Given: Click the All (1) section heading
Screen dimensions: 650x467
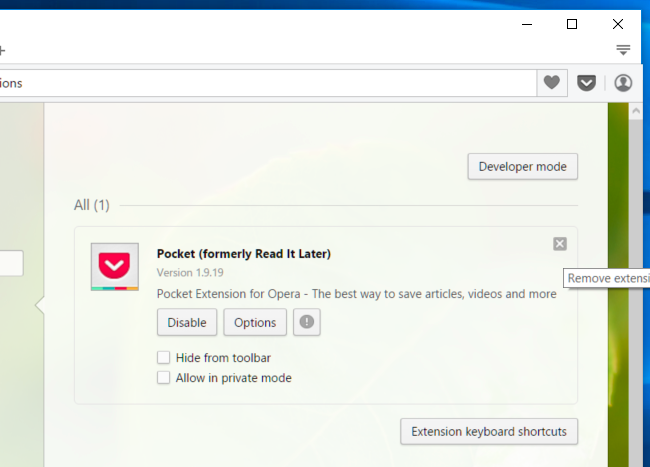Looking at the screenshot, I should click(92, 205).
